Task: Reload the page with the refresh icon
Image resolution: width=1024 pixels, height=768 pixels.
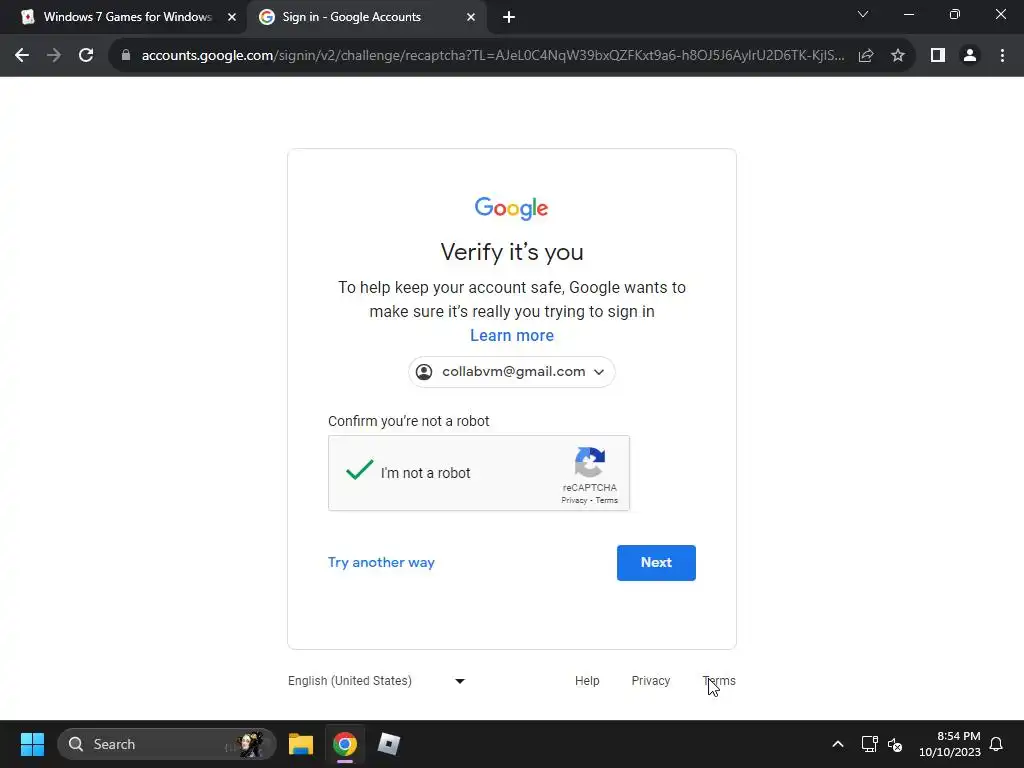Action: point(86,56)
